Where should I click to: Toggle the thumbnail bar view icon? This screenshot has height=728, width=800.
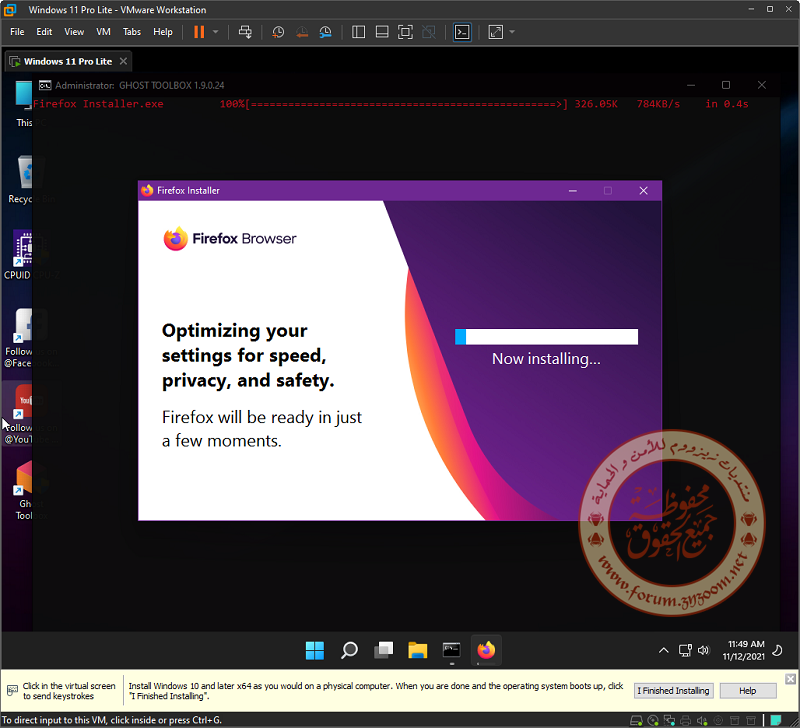click(382, 32)
